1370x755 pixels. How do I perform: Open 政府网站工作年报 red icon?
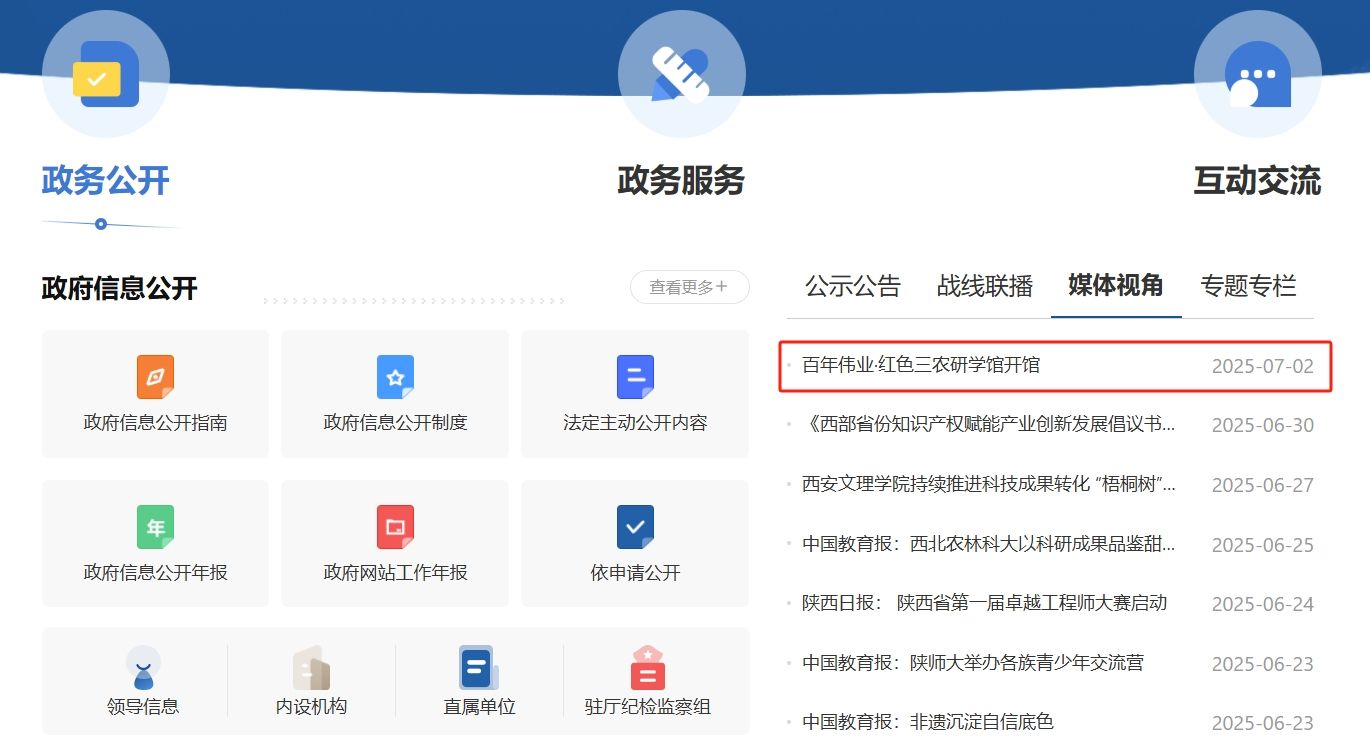395,527
